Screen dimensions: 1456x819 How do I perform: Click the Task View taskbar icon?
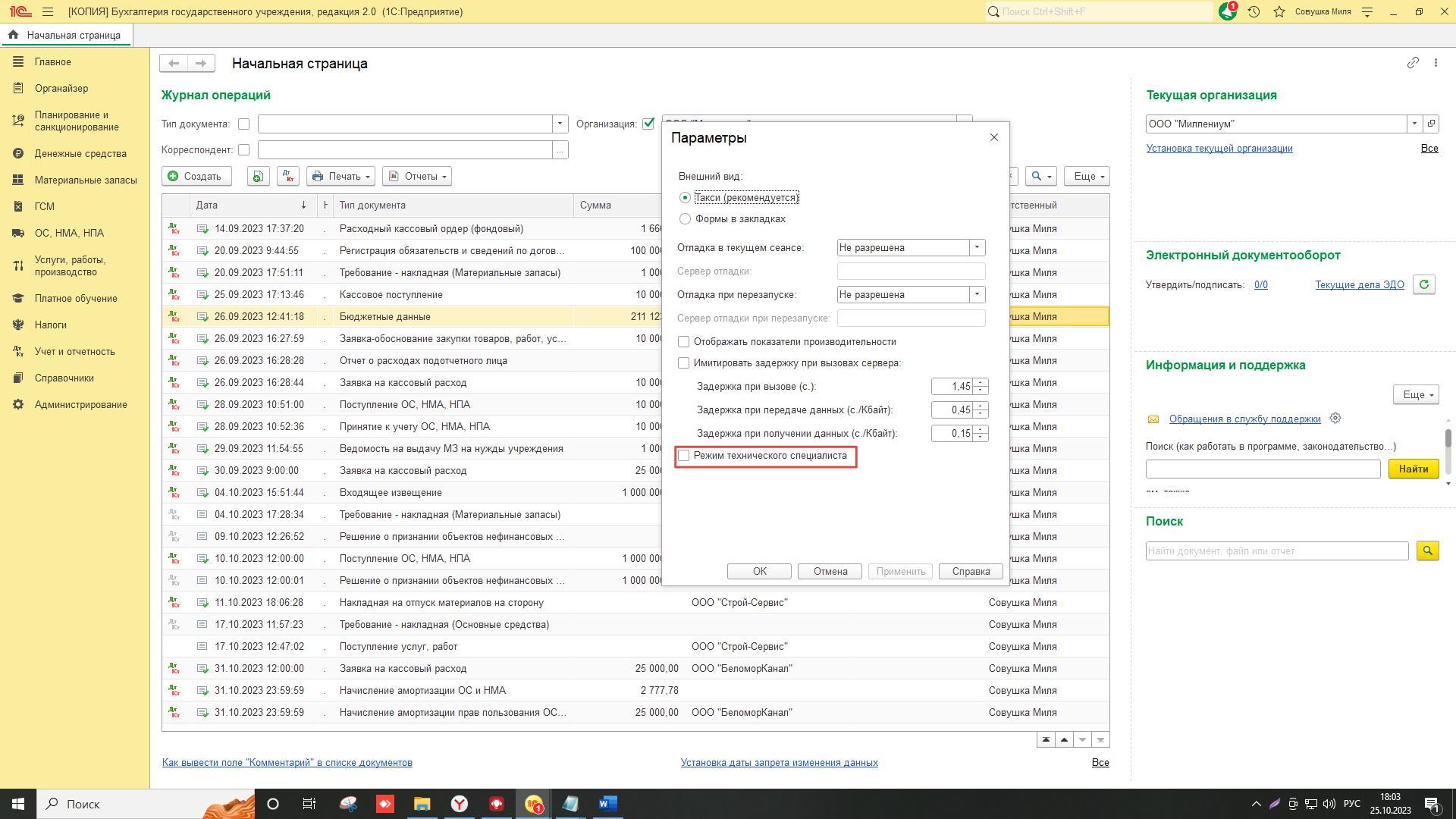coord(309,804)
